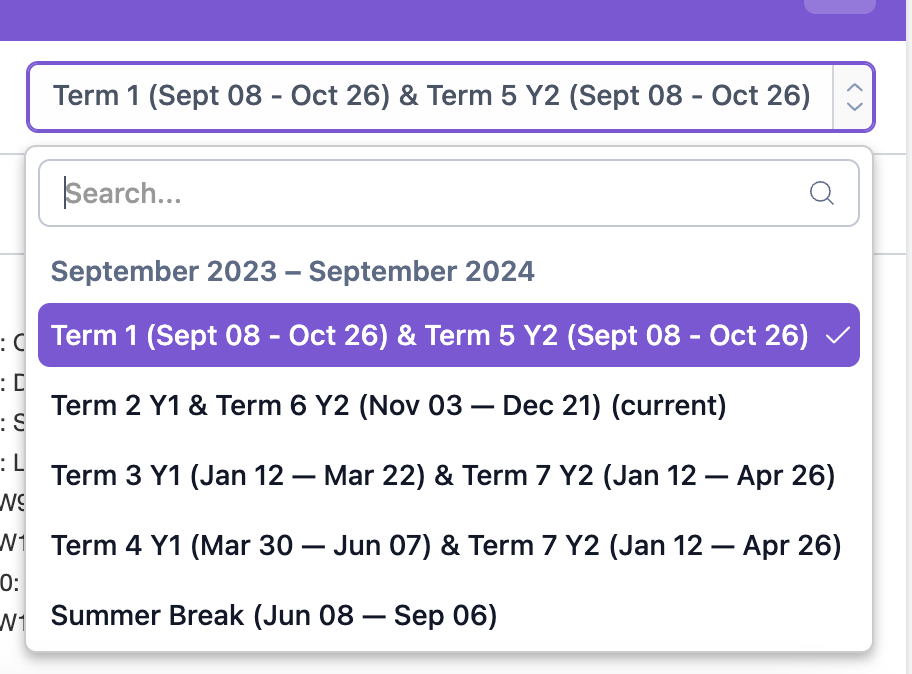
Task: Toggle the dropdown via the up/down chevron button
Action: (x=854, y=97)
